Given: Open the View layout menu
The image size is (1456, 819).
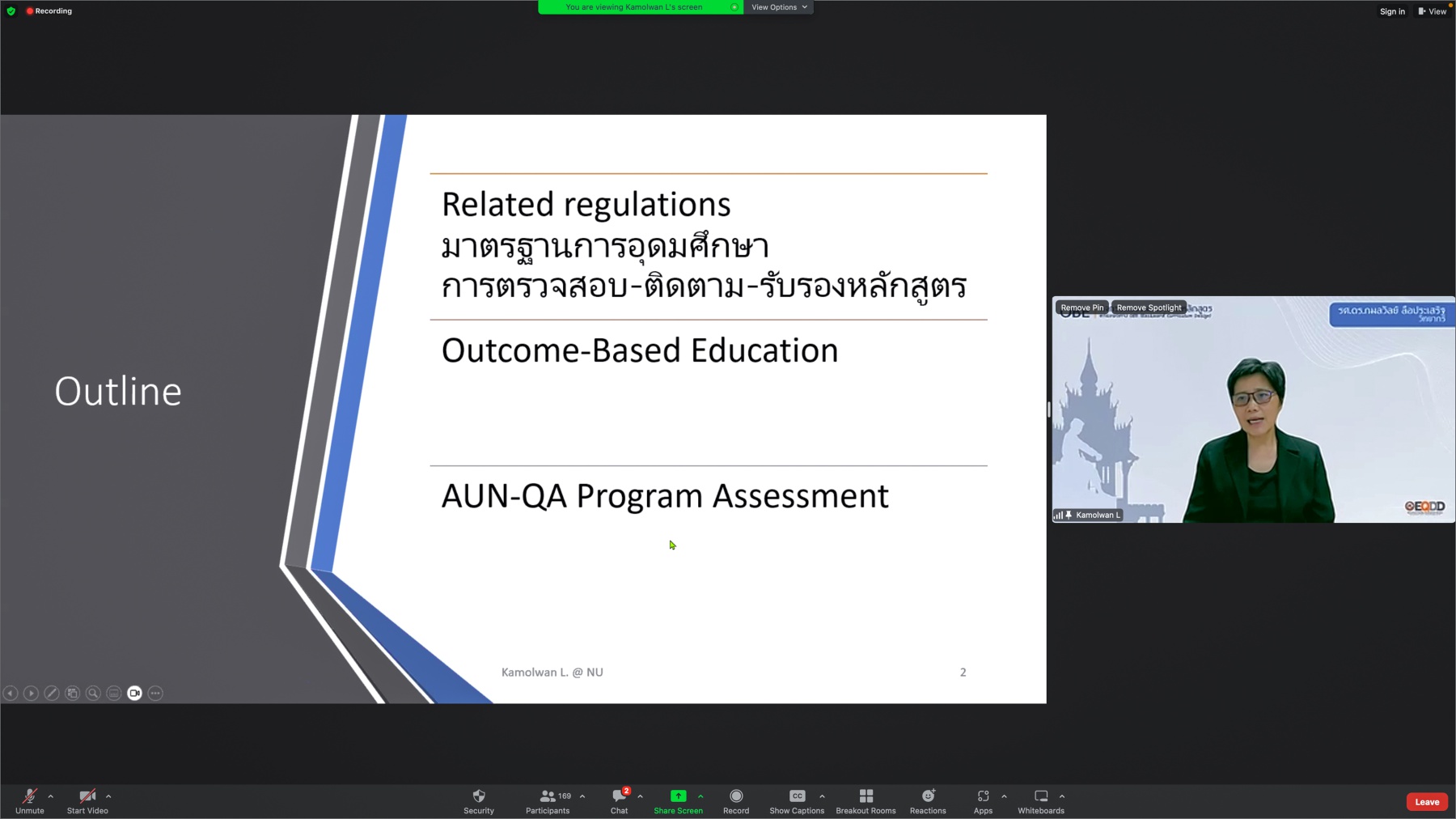Looking at the screenshot, I should click(1432, 11).
